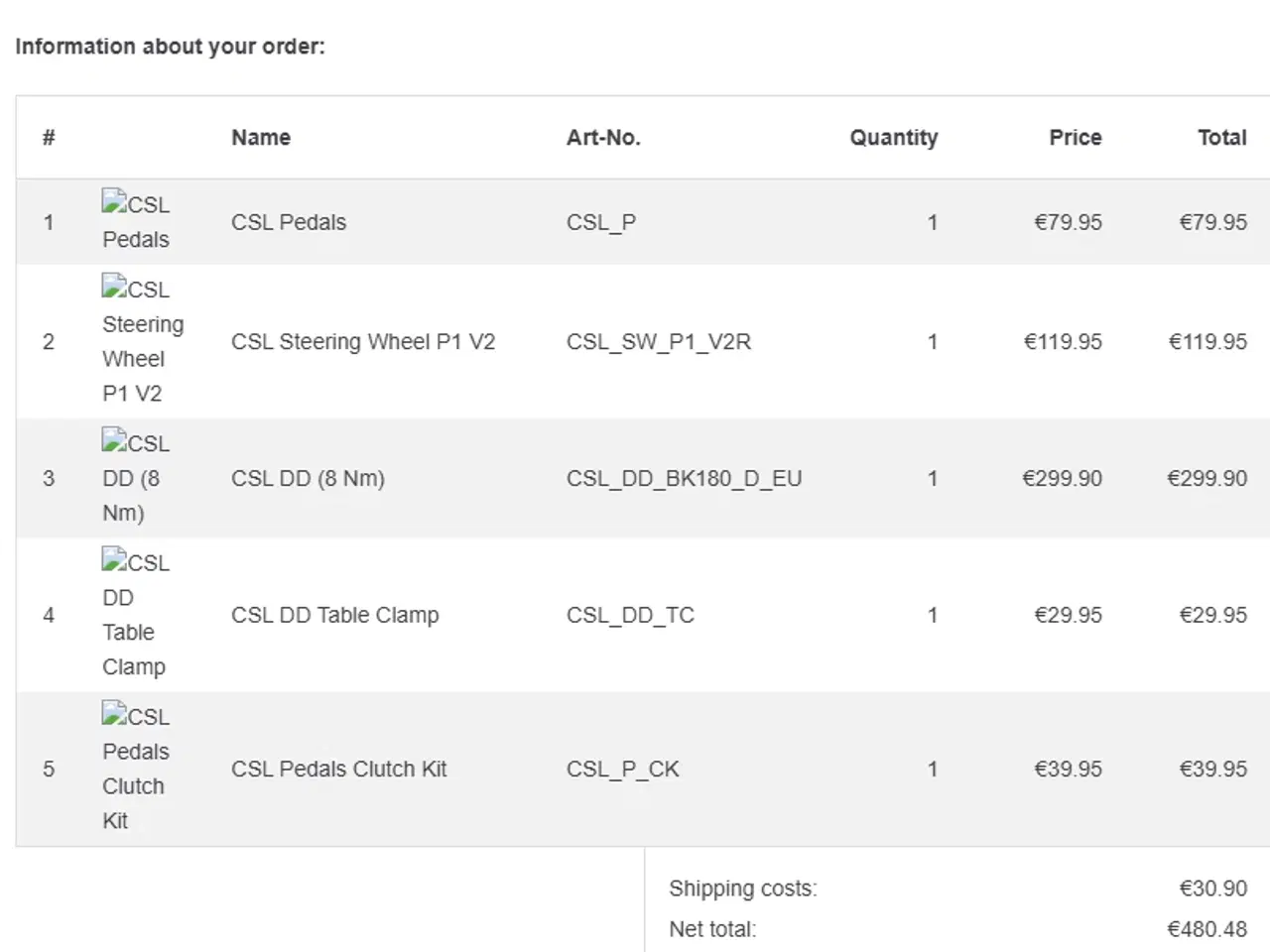The height and width of the screenshot is (952, 1270).
Task: Click the €299.90 total for CSL DD
Action: 1206,479
